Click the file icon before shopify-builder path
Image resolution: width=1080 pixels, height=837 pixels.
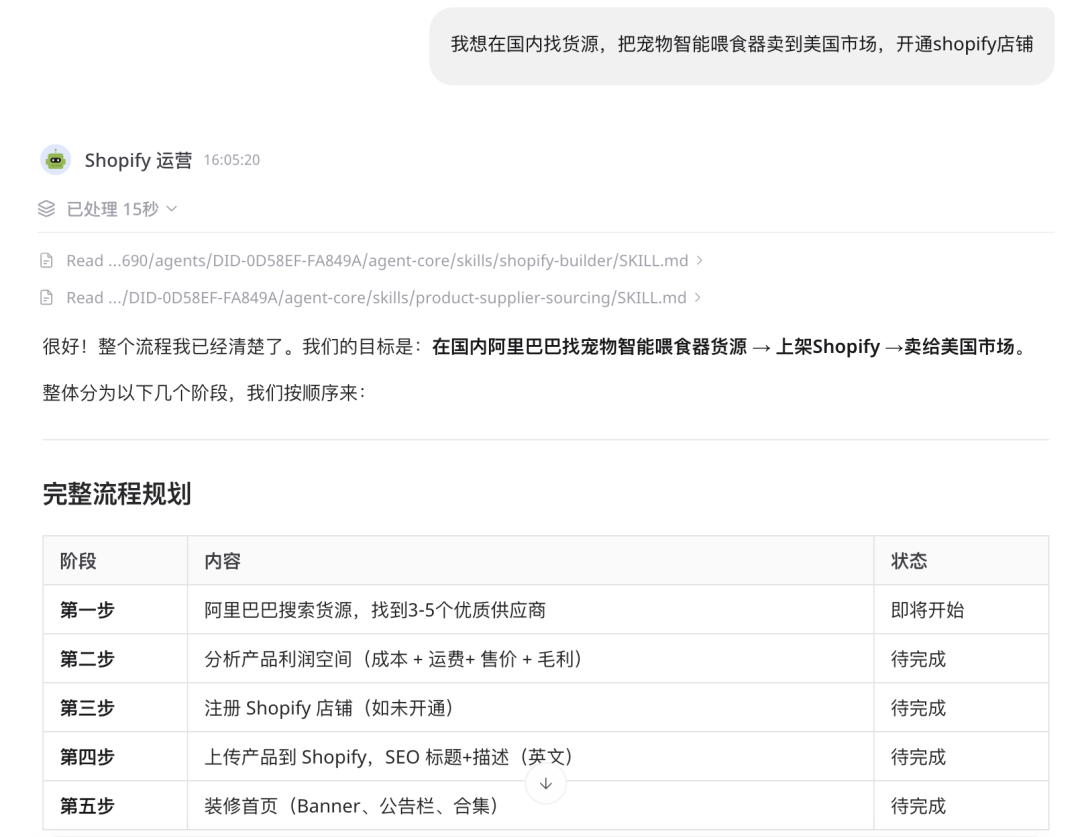point(46,261)
